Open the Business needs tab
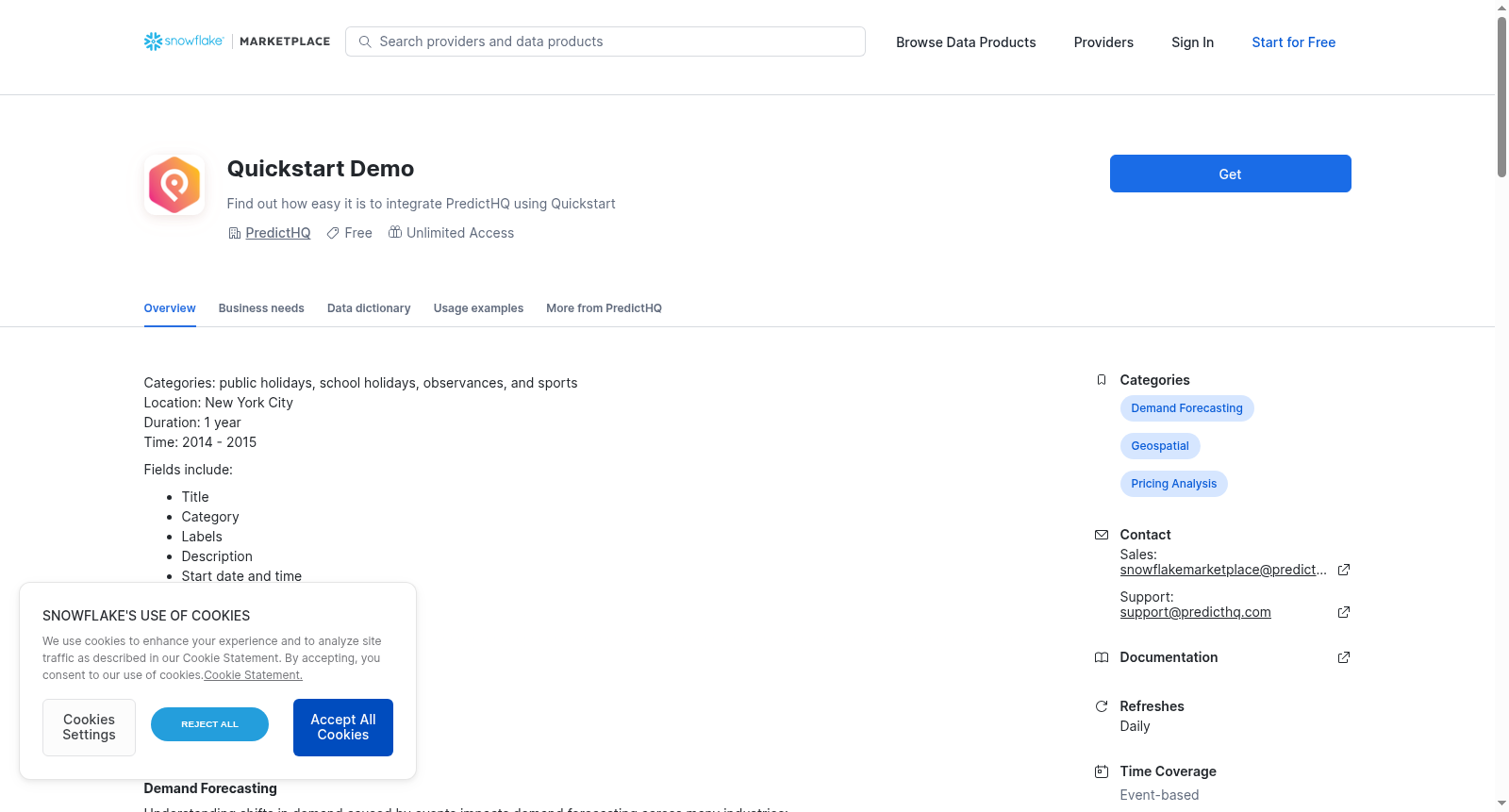Image resolution: width=1509 pixels, height=812 pixels. pos(261,308)
